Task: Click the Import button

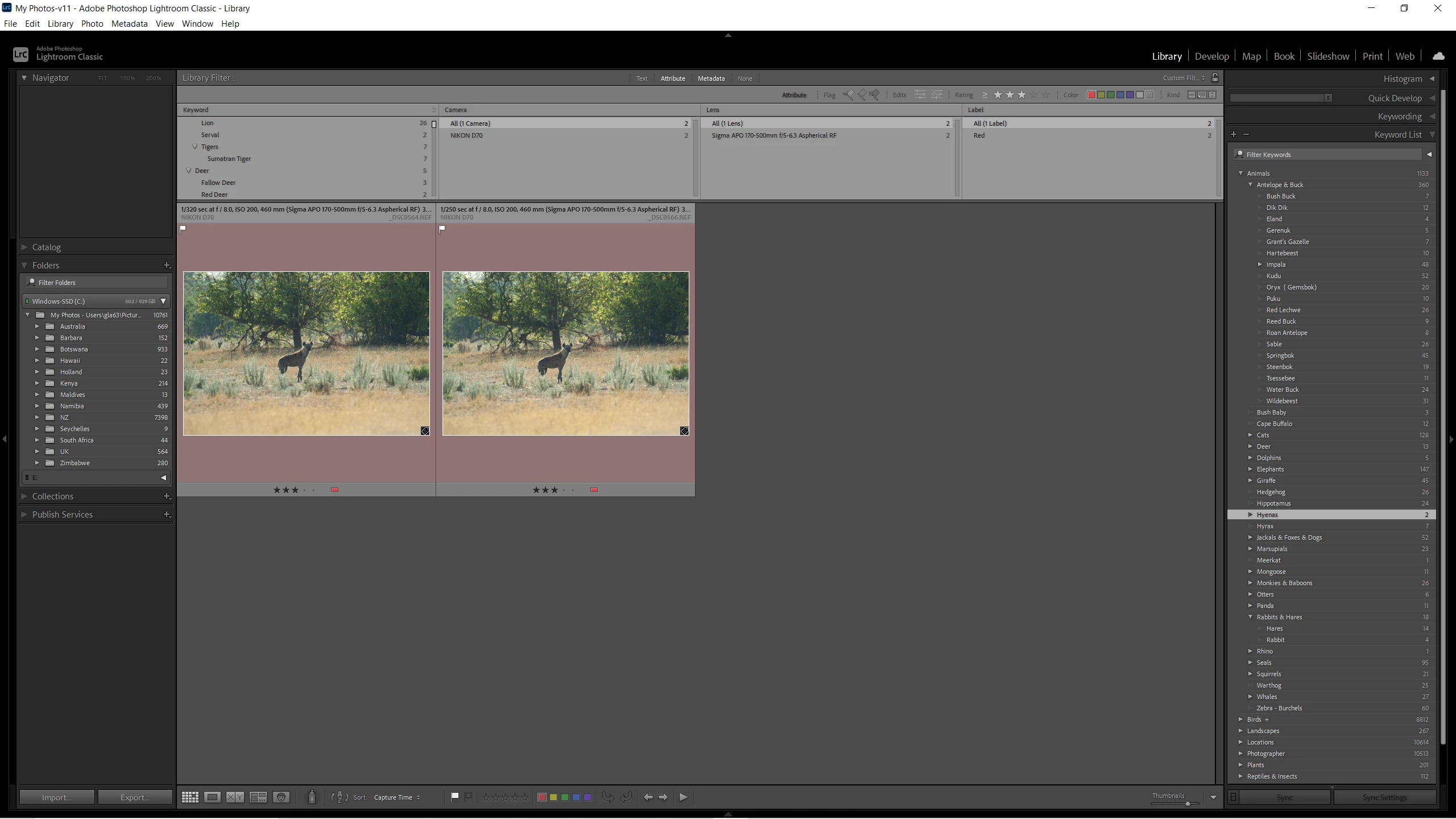Action: coord(56,797)
